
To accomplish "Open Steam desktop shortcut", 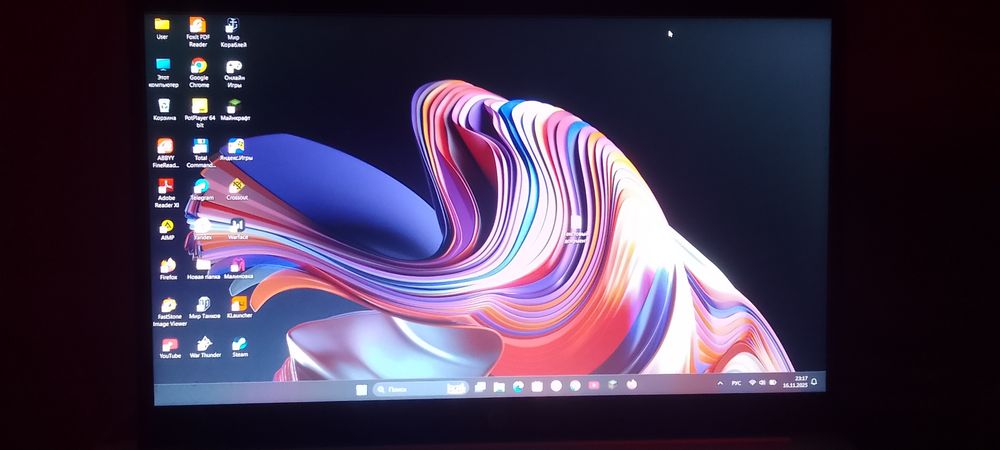I will click(x=240, y=347).
